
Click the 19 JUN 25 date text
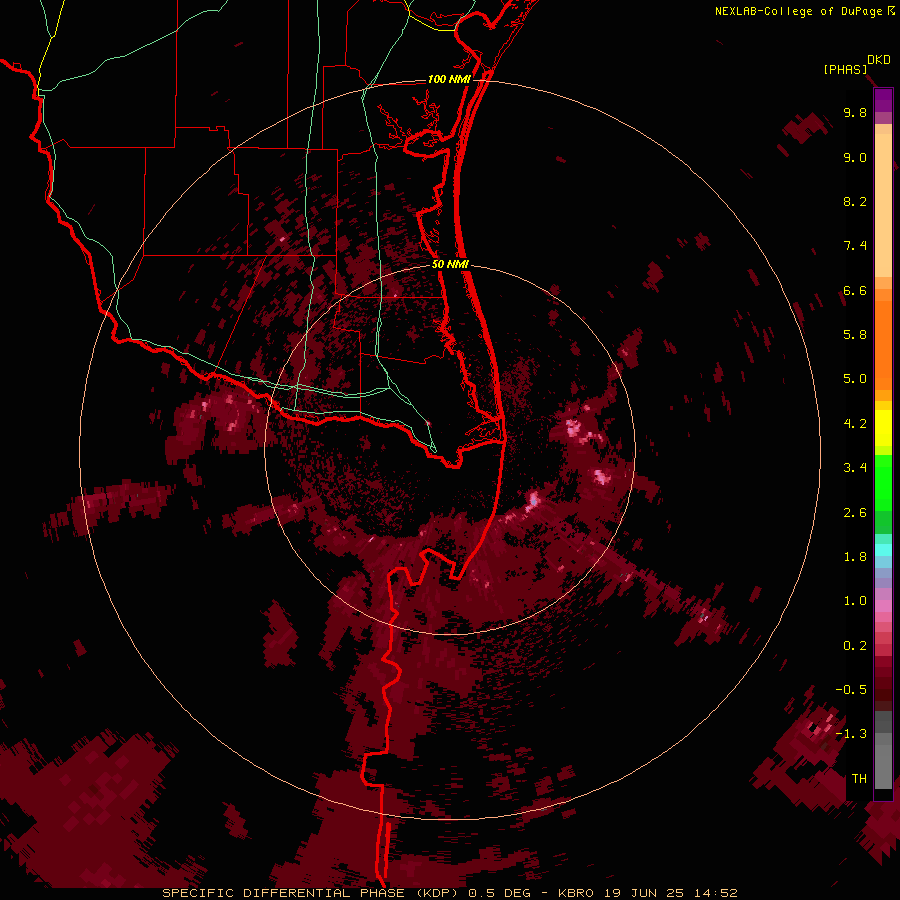tap(641, 893)
